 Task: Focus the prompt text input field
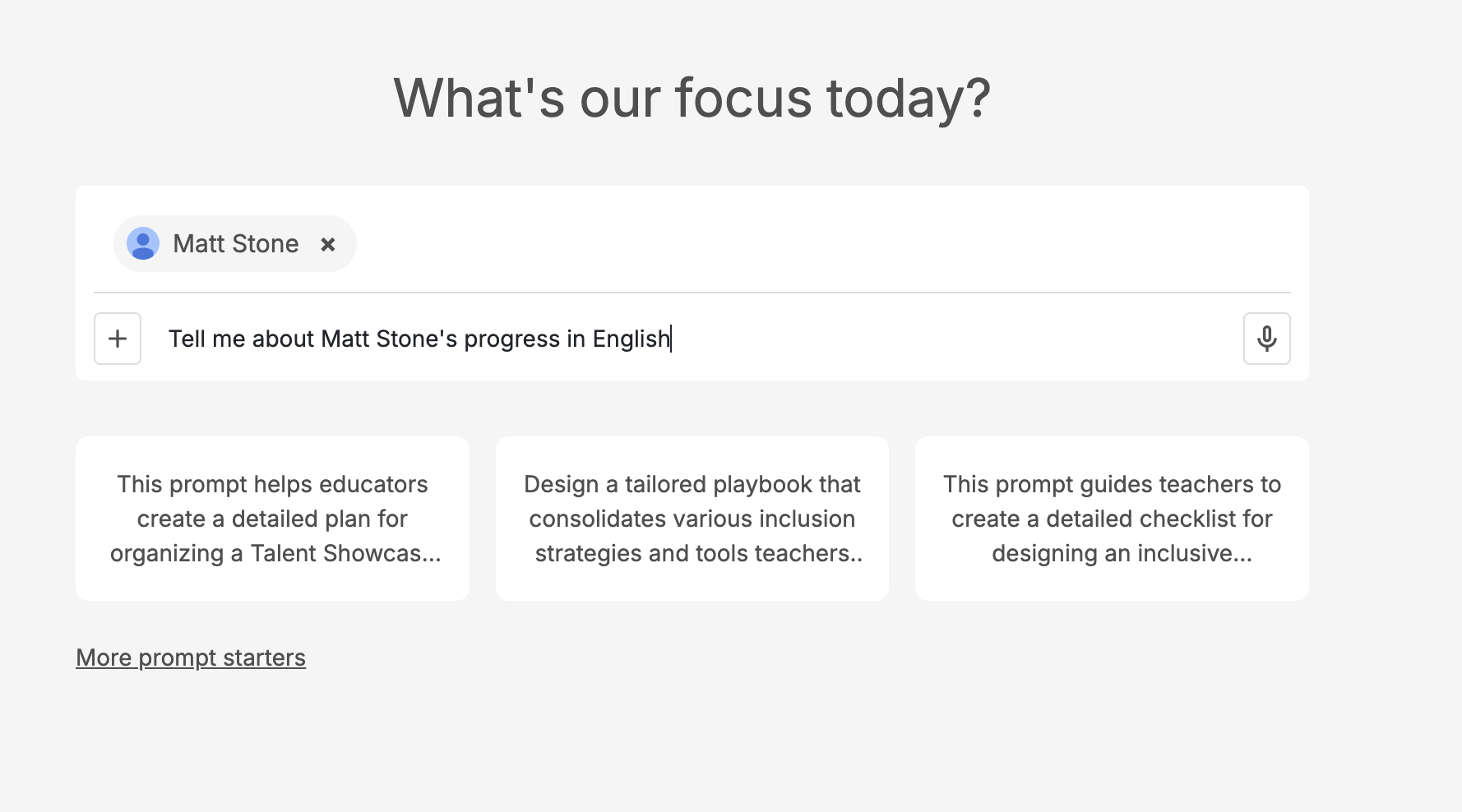point(904,339)
